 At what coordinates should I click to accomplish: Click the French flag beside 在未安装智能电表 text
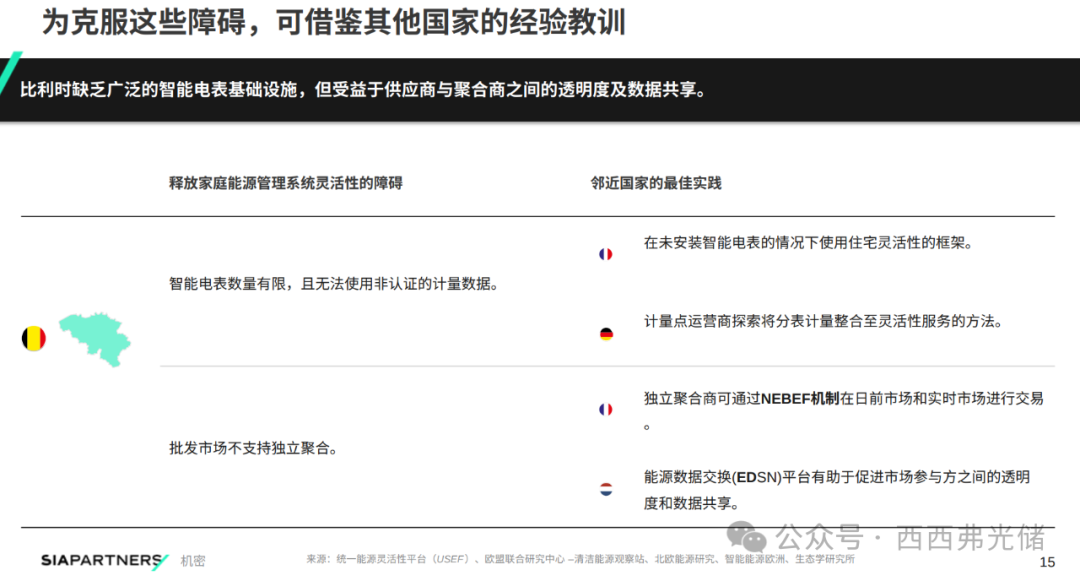click(x=605, y=254)
